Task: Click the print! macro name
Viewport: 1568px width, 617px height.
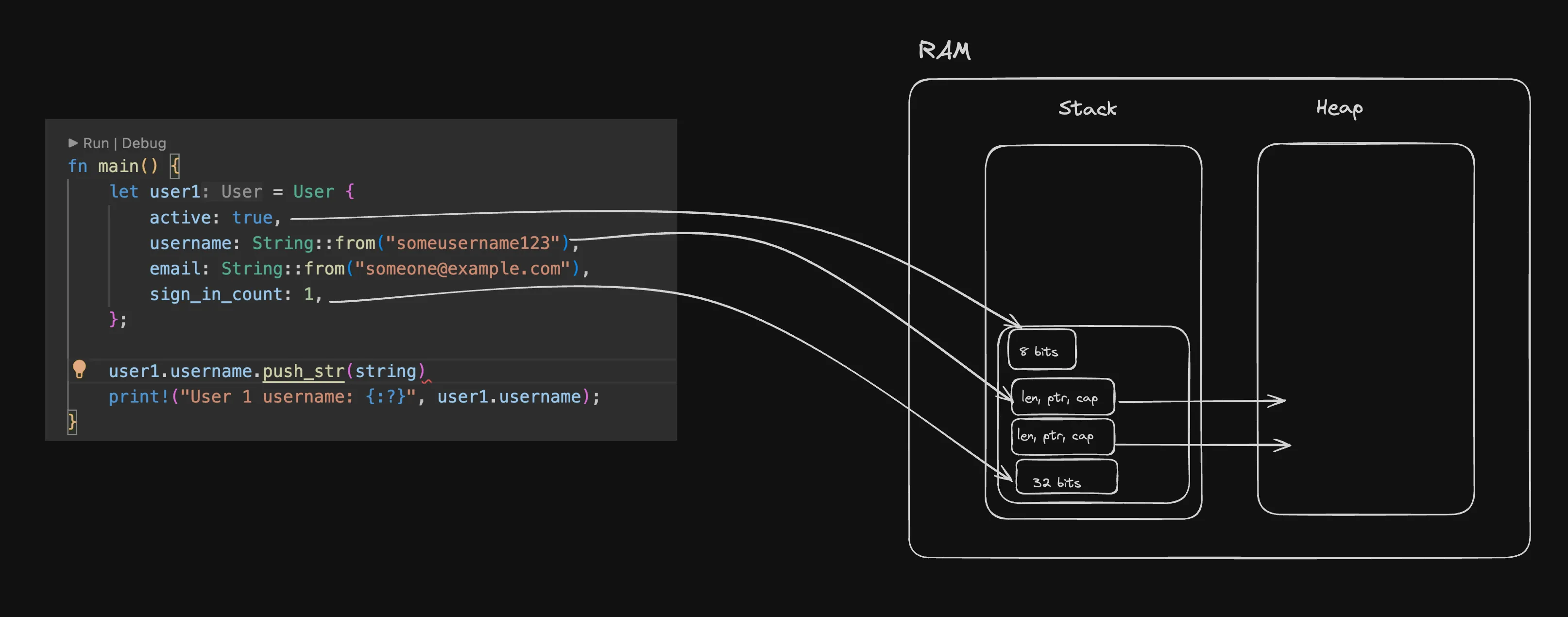Action: click(139, 396)
